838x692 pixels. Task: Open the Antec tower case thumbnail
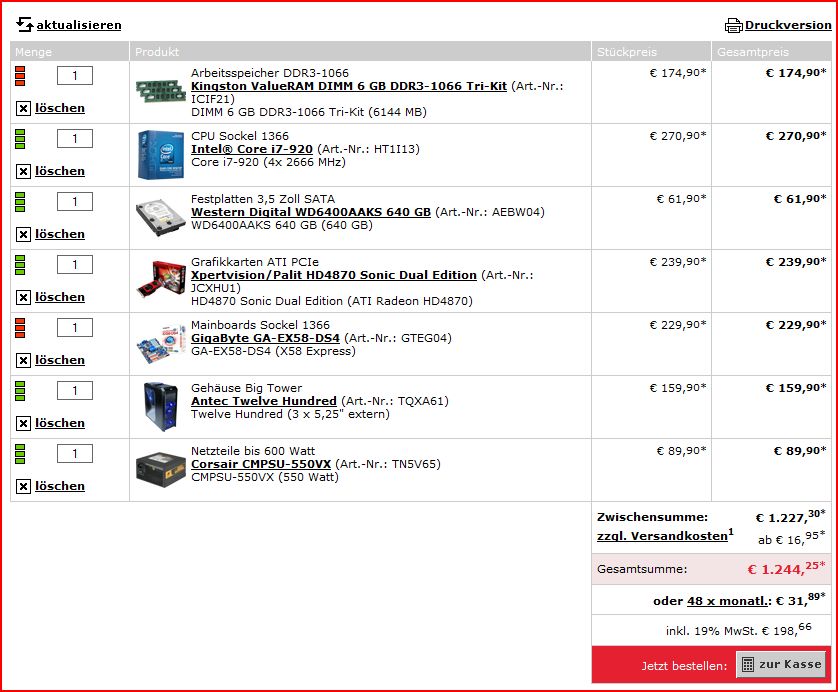click(160, 407)
